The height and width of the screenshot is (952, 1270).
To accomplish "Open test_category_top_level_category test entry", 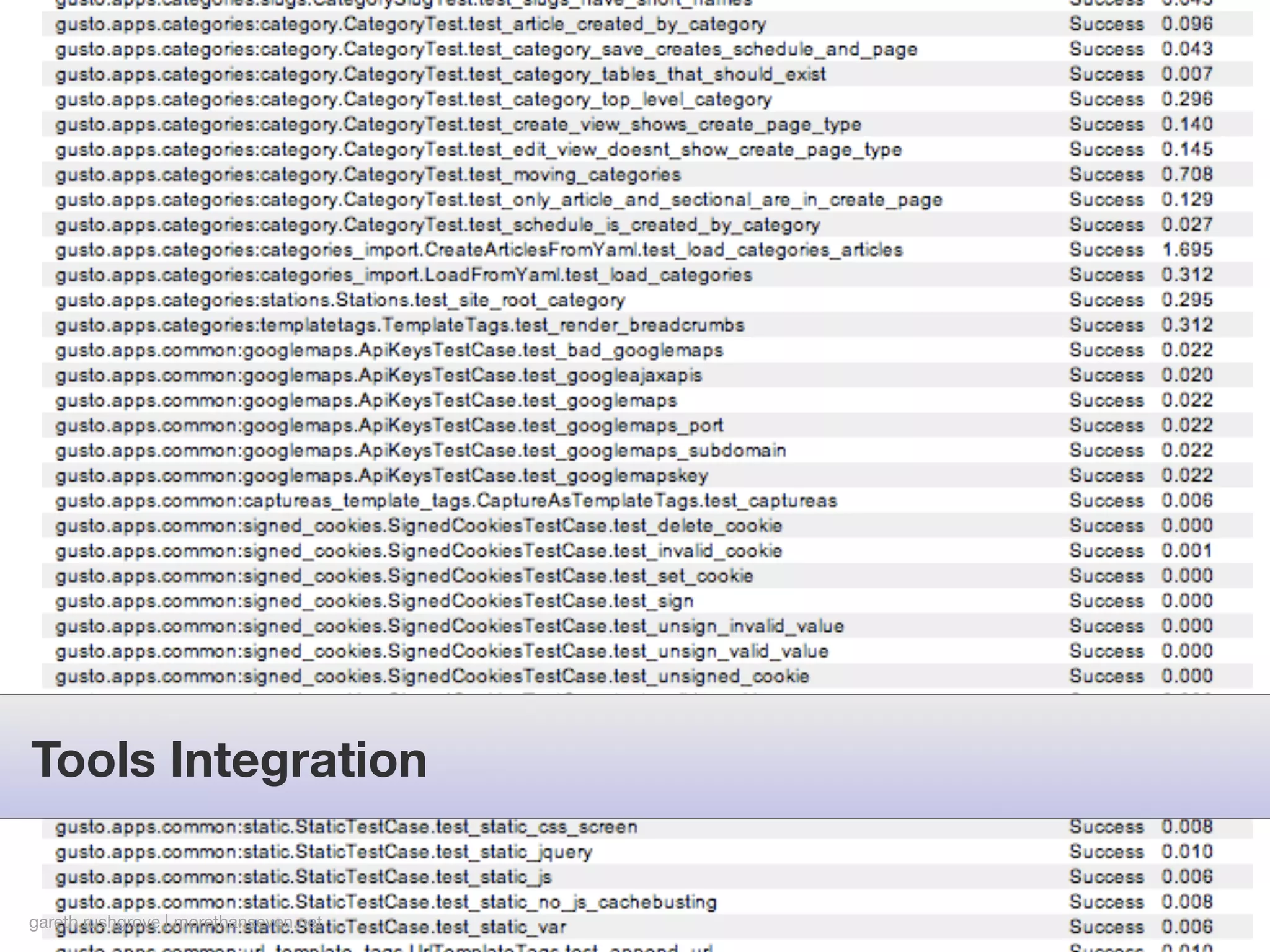I will (414, 99).
